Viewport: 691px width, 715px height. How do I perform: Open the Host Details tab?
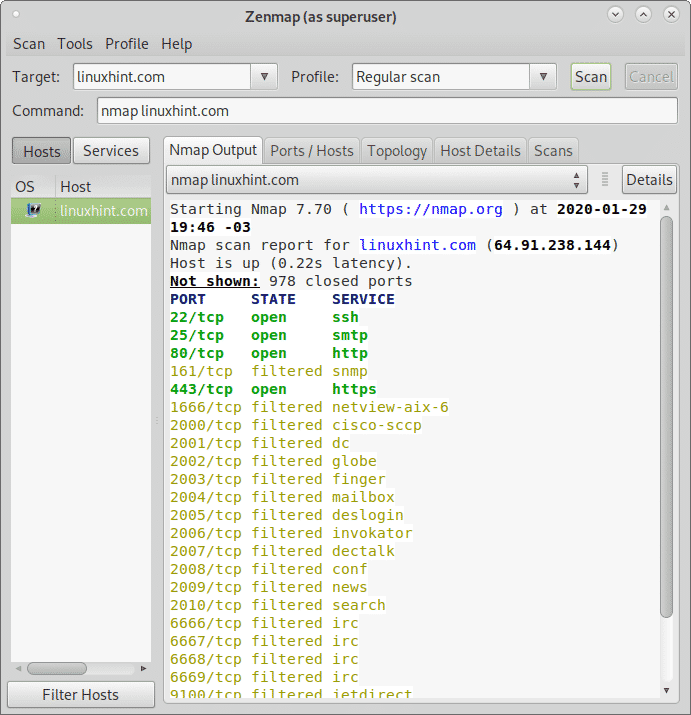[x=480, y=151]
